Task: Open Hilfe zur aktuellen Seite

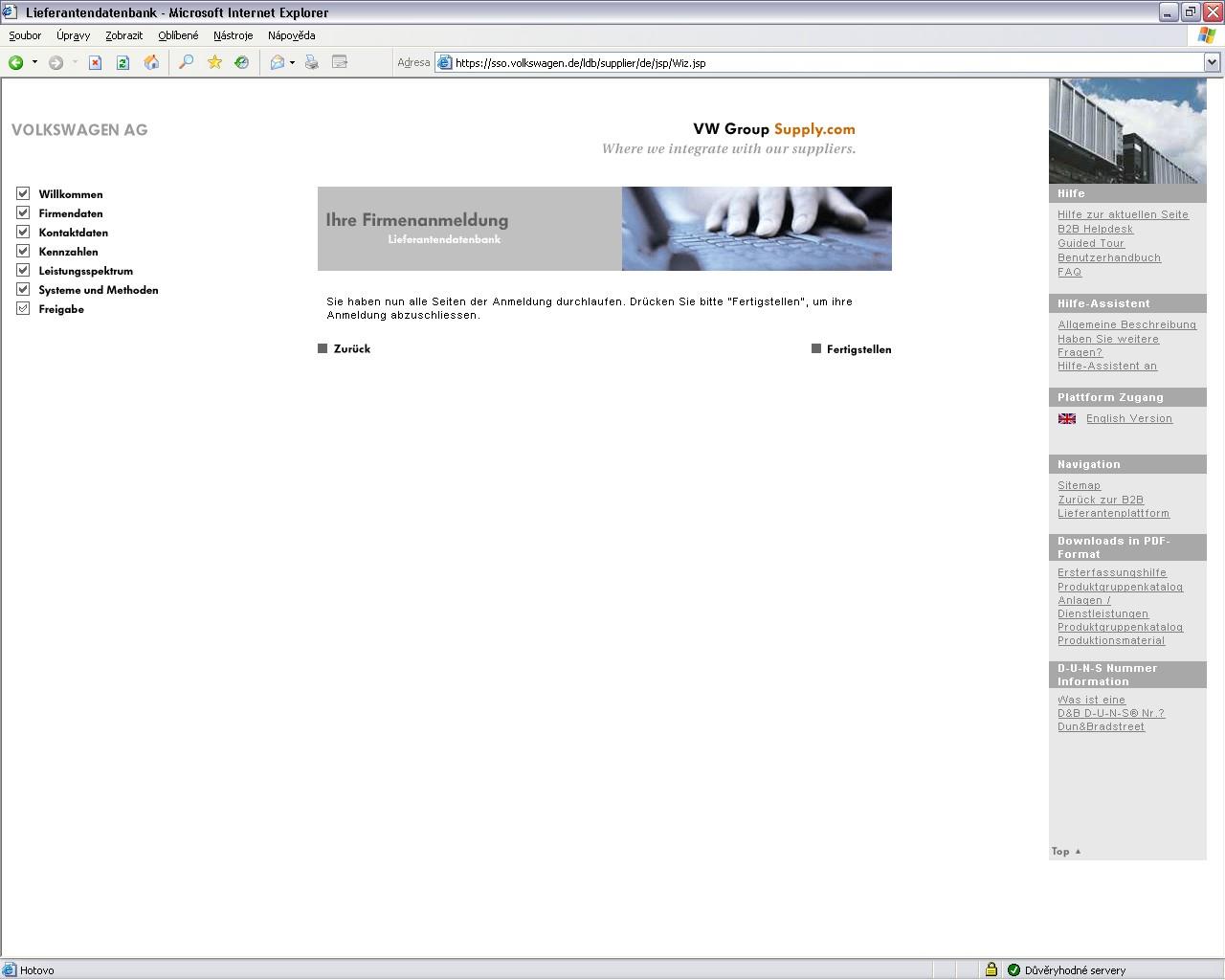Action: (1123, 214)
